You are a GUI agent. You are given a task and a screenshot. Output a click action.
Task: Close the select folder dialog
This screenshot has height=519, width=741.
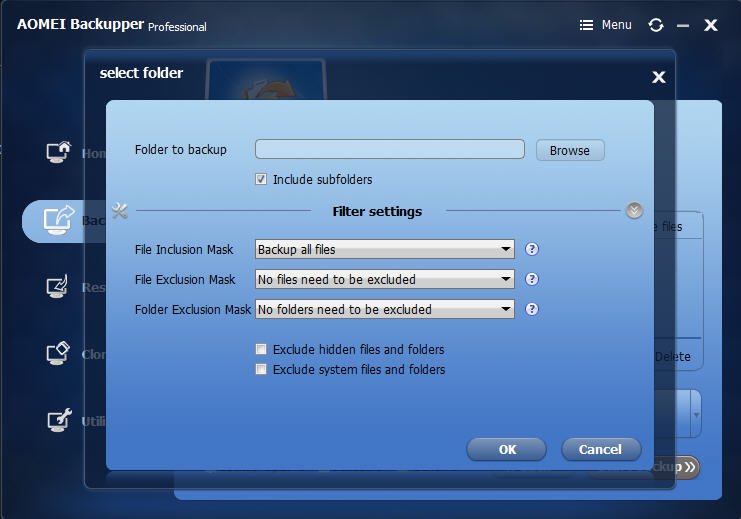[x=659, y=77]
